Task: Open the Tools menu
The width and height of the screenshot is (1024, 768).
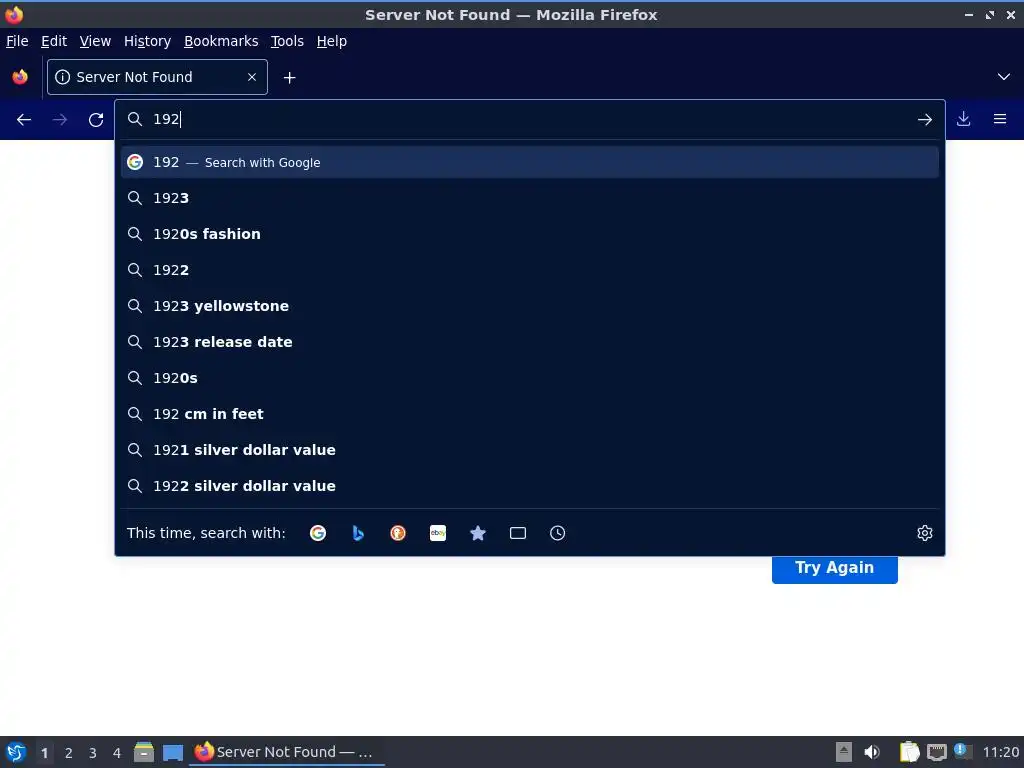Action: [x=287, y=41]
